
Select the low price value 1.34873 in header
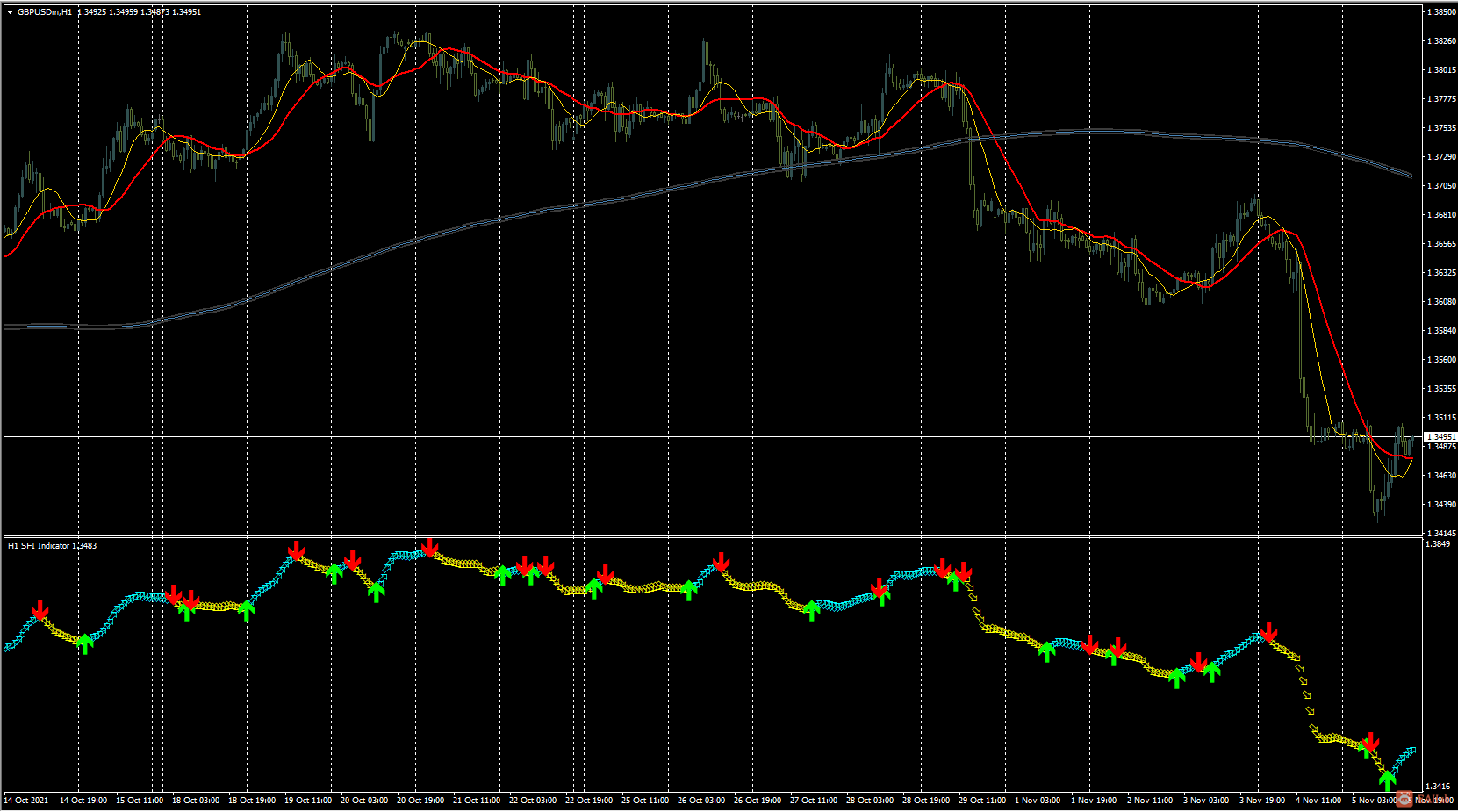pos(154,12)
